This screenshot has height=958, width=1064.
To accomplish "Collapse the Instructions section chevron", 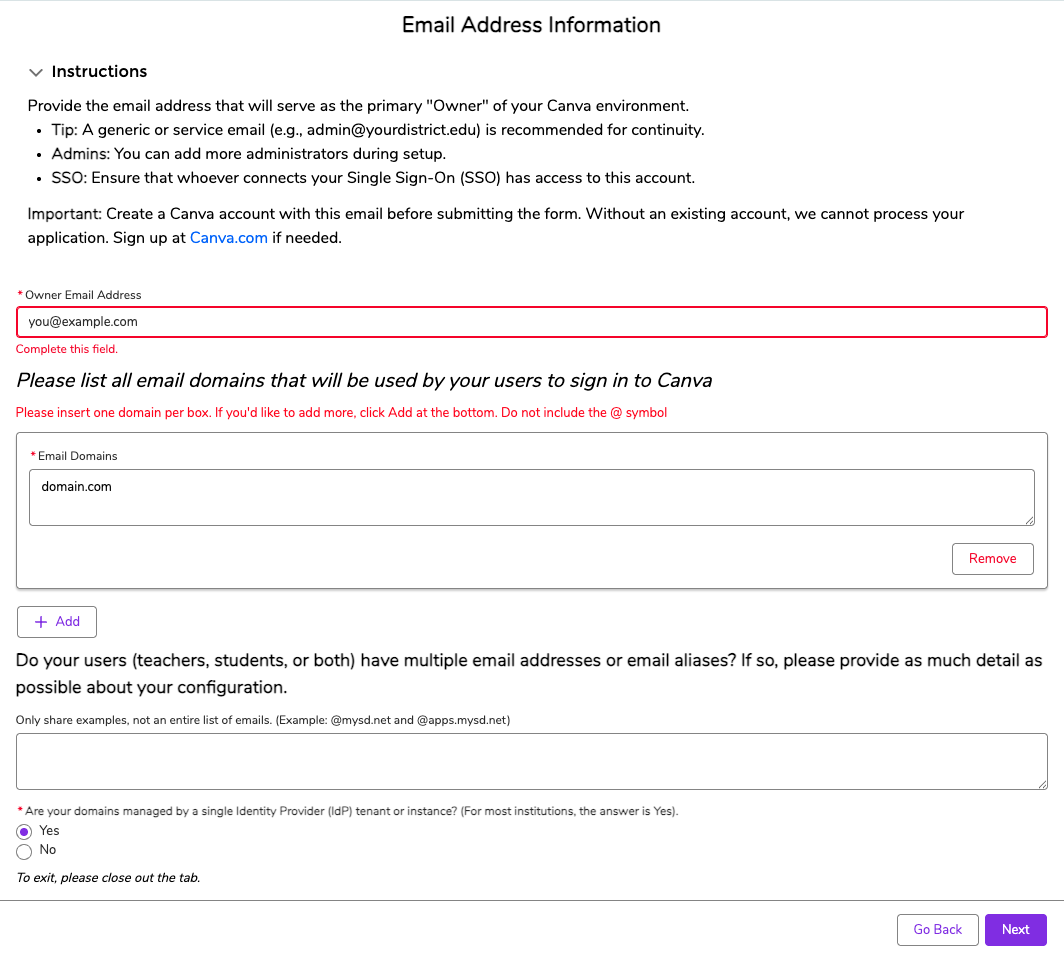I will click(x=36, y=72).
